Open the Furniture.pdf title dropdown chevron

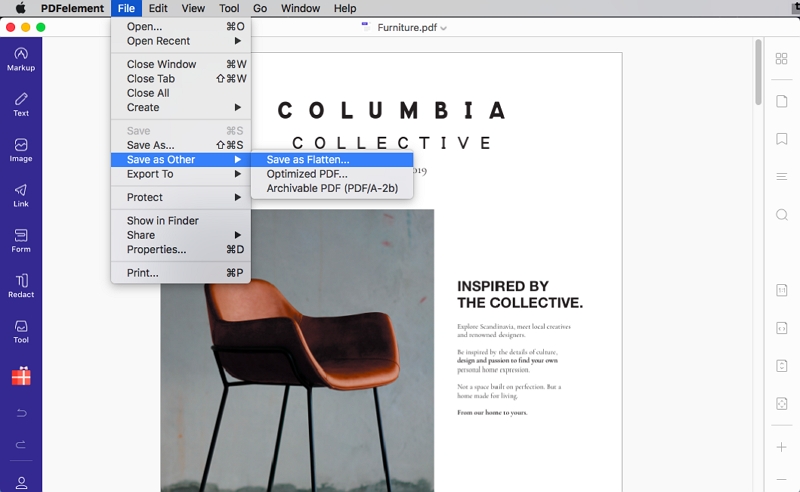pos(443,28)
